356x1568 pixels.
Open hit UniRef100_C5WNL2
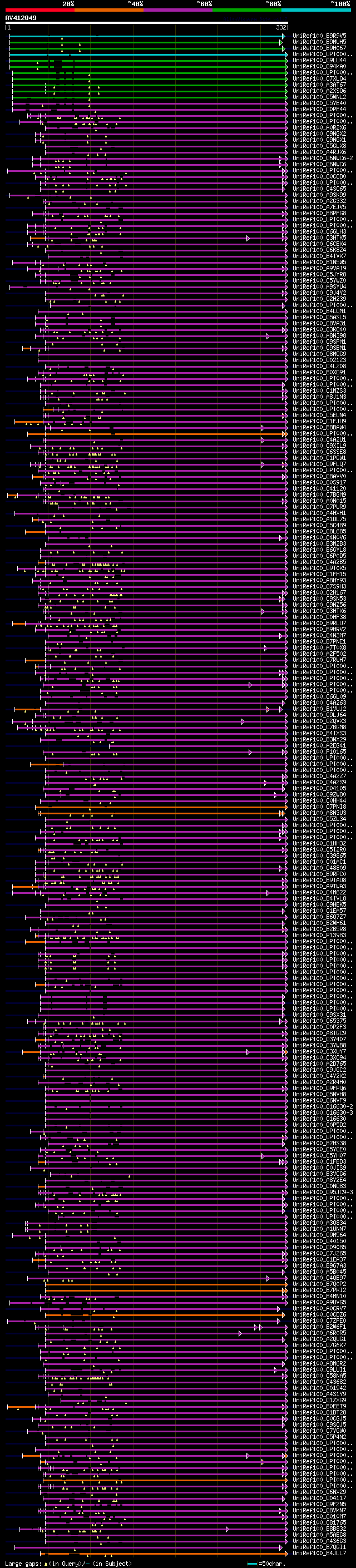click(319, 97)
